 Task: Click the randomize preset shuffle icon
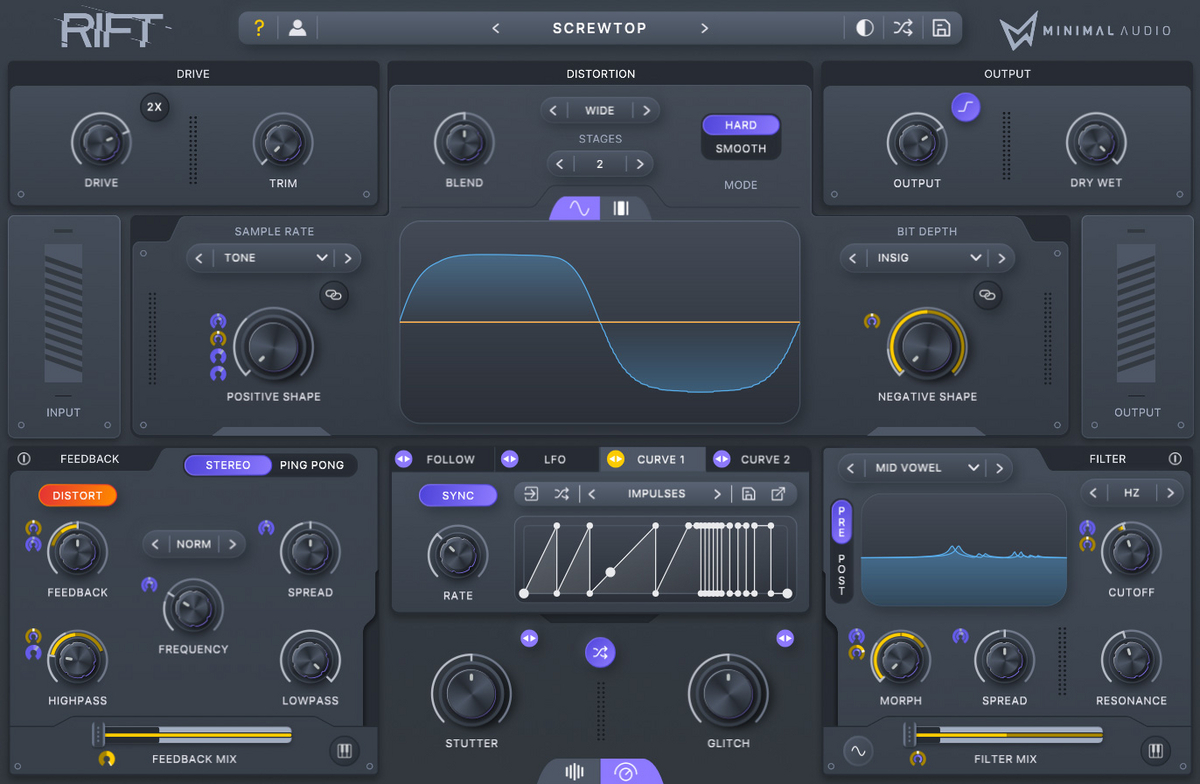pos(903,28)
